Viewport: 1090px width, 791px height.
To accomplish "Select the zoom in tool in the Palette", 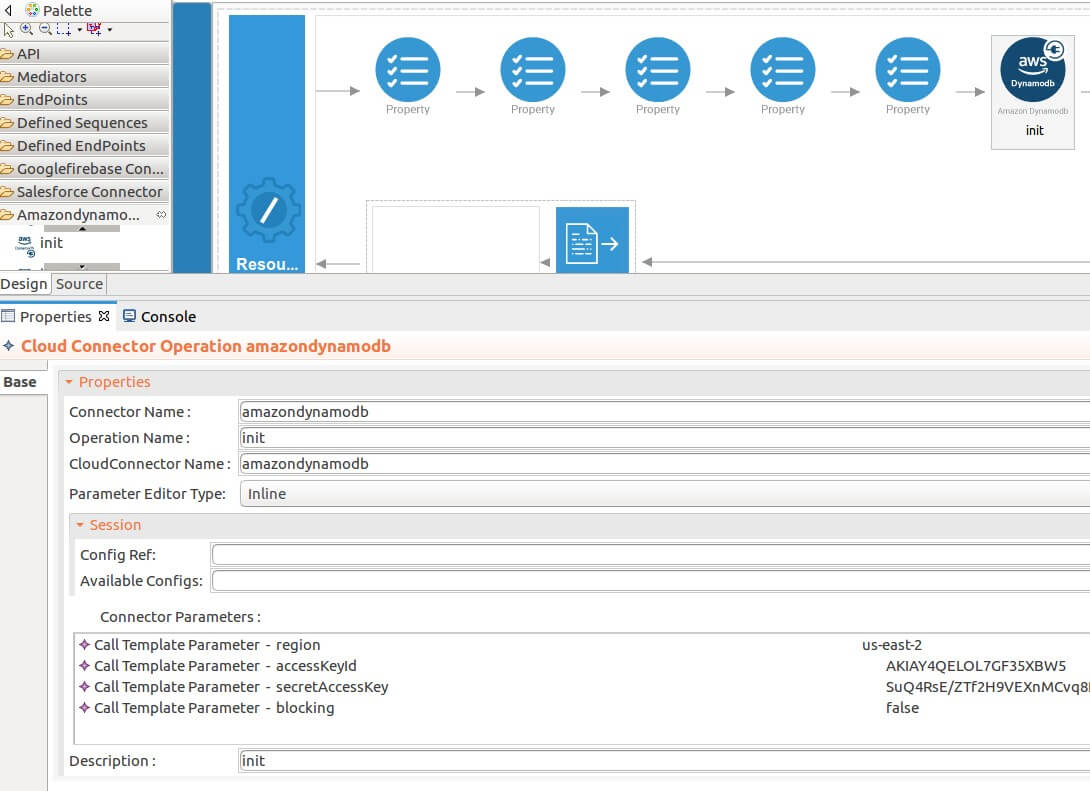I will point(25,29).
